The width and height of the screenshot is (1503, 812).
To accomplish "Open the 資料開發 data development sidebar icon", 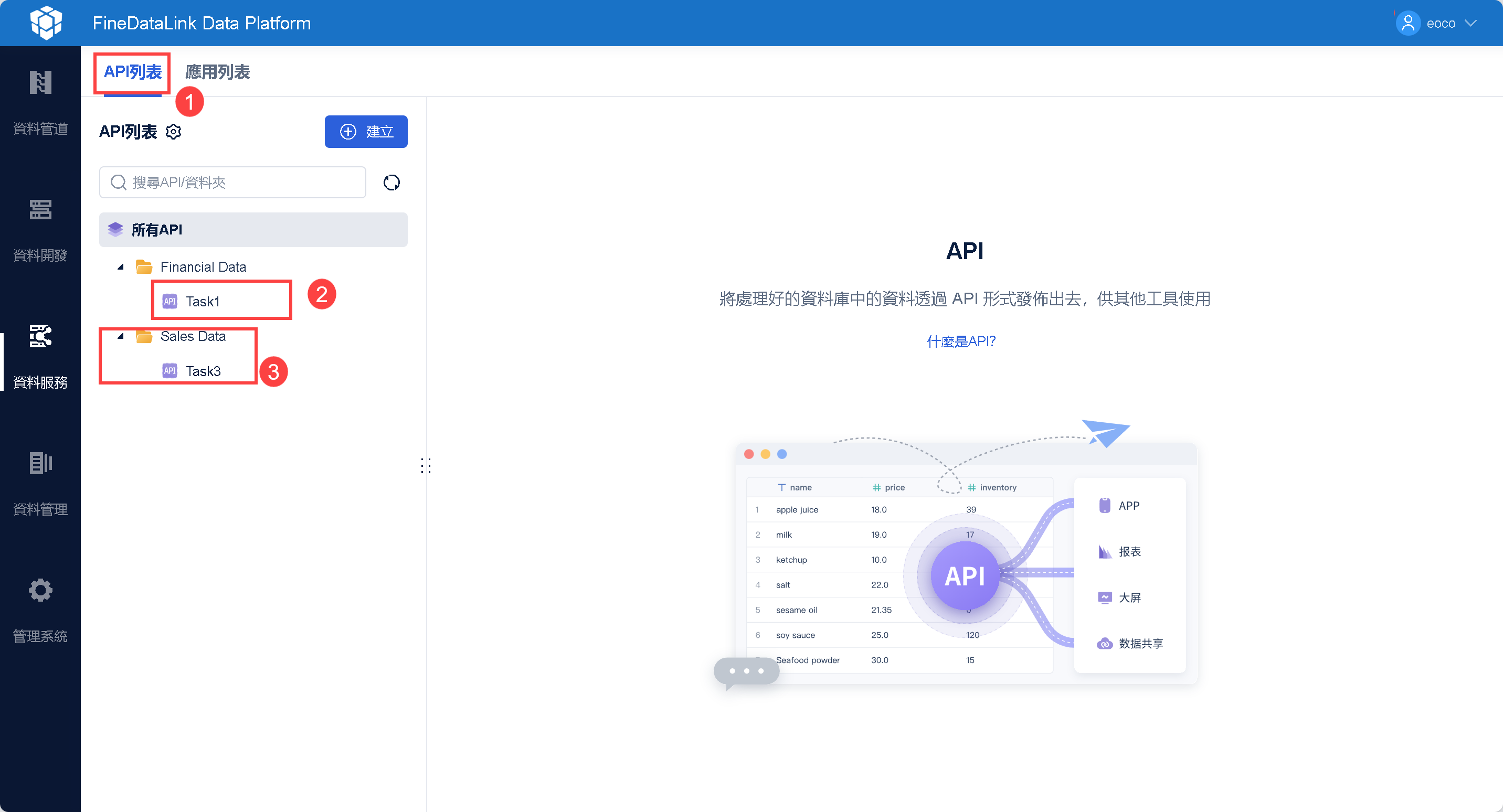I will tap(40, 209).
